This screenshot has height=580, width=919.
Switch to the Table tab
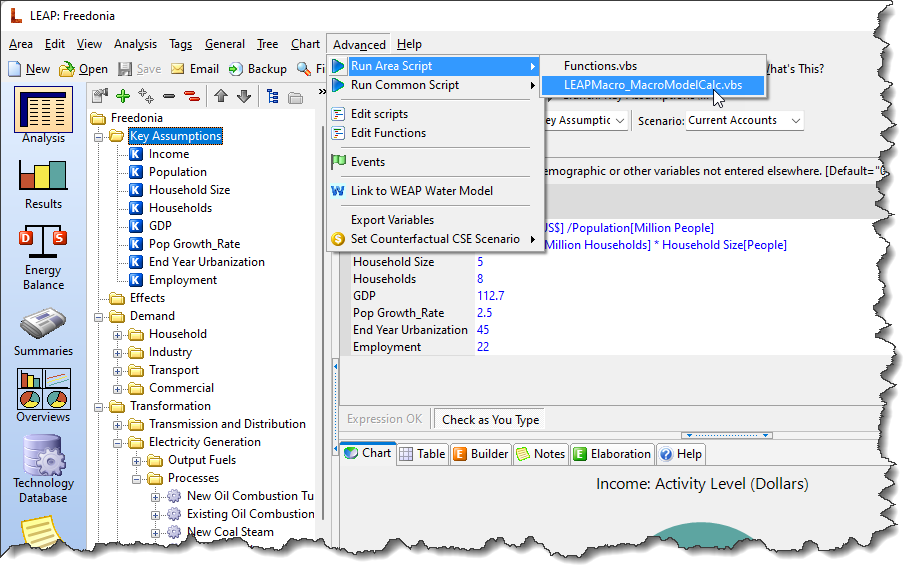423,453
